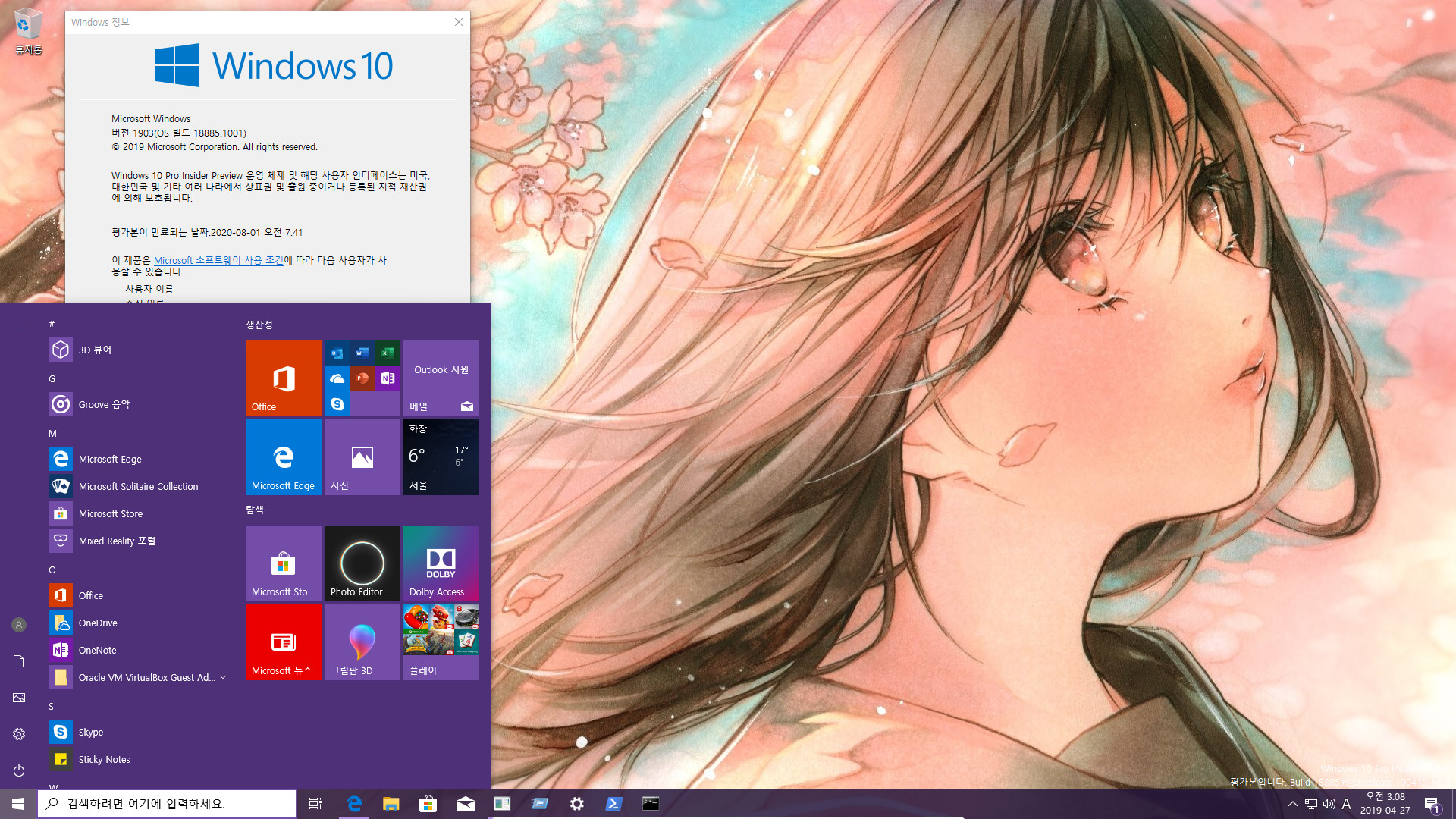Open the 그림판 3D tile
This screenshot has width=1456, height=819.
coord(362,642)
